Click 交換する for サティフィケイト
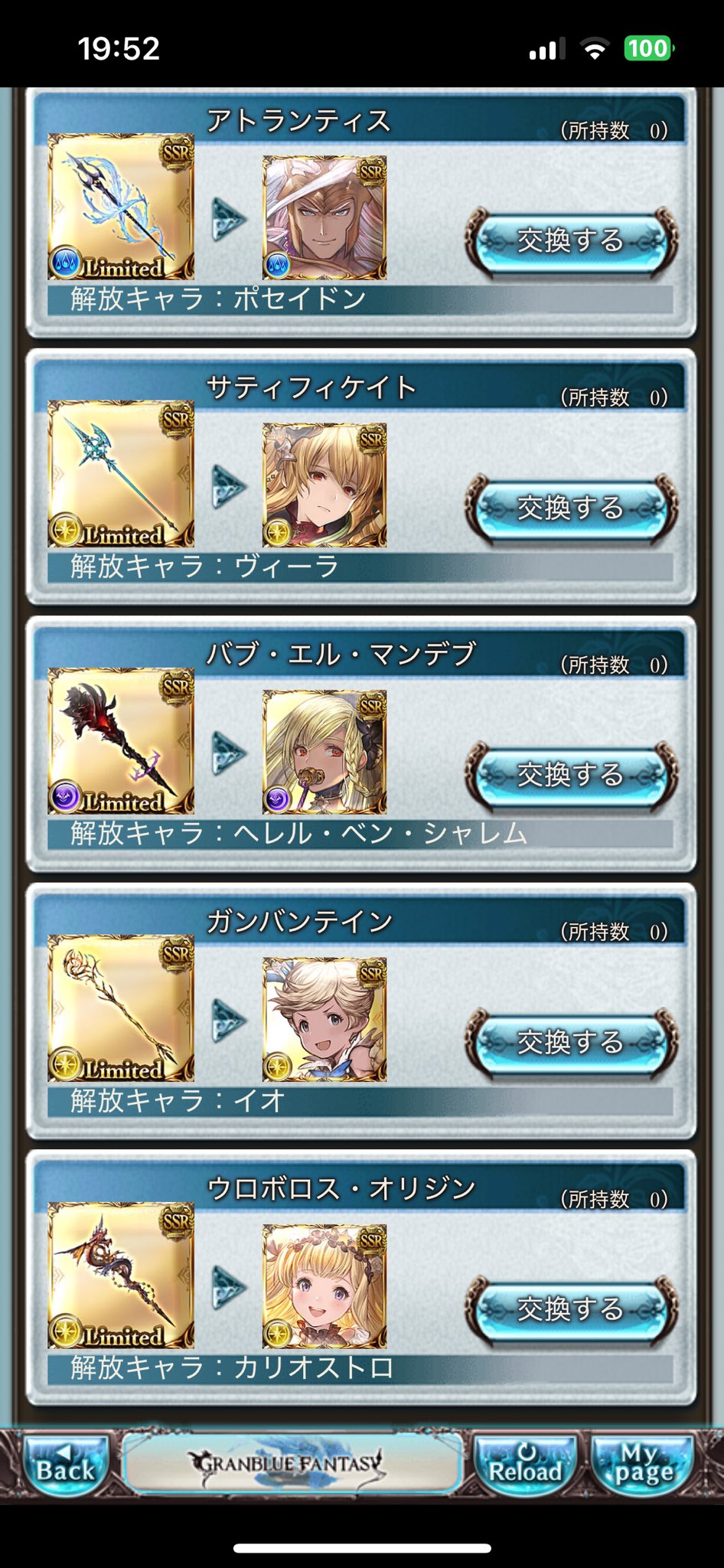The image size is (724, 1568). (x=571, y=508)
